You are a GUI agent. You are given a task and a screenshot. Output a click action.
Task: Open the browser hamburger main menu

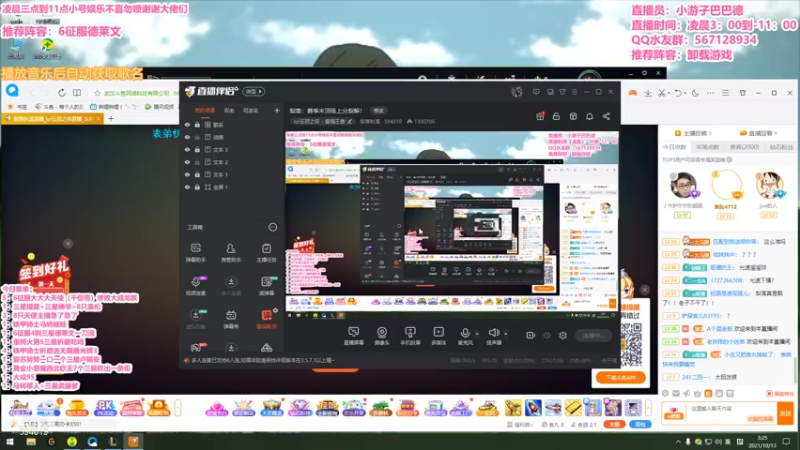(725, 93)
